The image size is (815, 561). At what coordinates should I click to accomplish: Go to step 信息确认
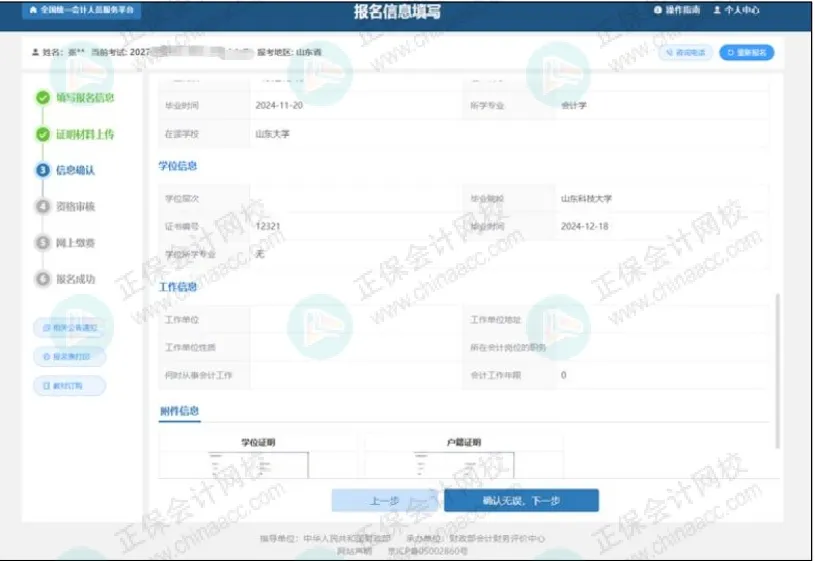point(75,170)
